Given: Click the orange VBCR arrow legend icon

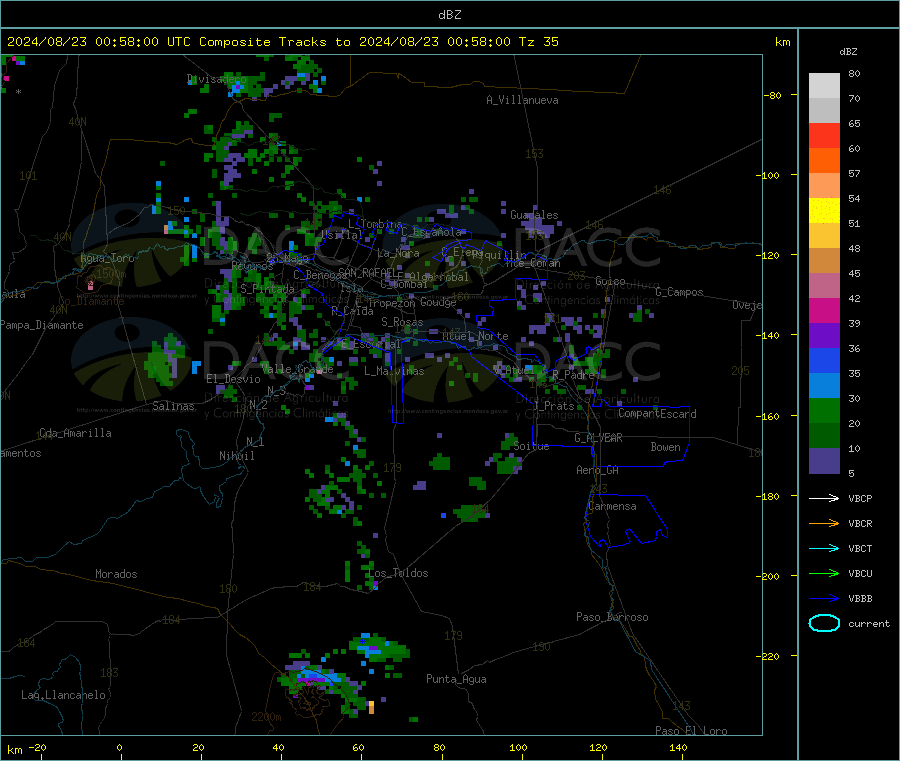Looking at the screenshot, I should pyautogui.click(x=824, y=523).
